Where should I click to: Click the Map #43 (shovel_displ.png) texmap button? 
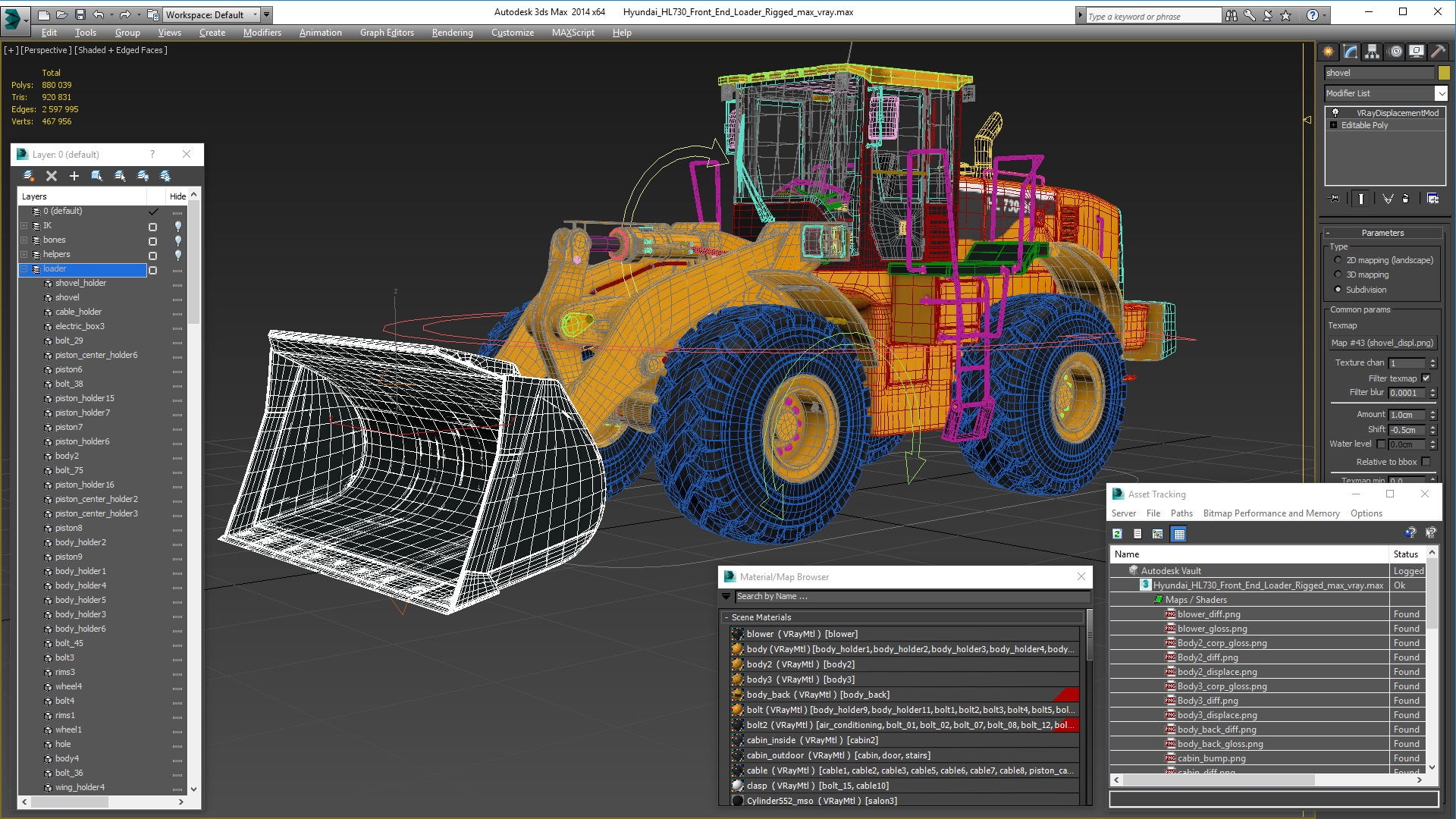click(1382, 343)
